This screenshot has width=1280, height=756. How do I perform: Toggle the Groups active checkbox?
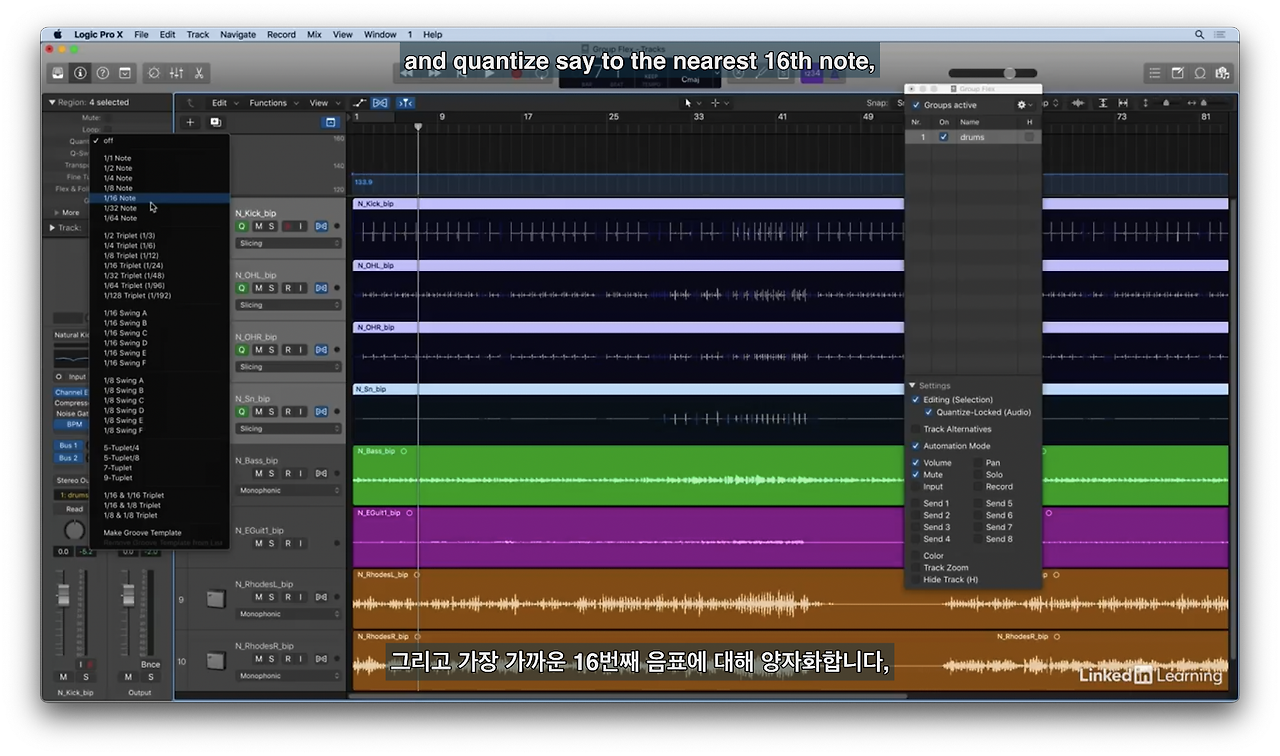pos(916,105)
